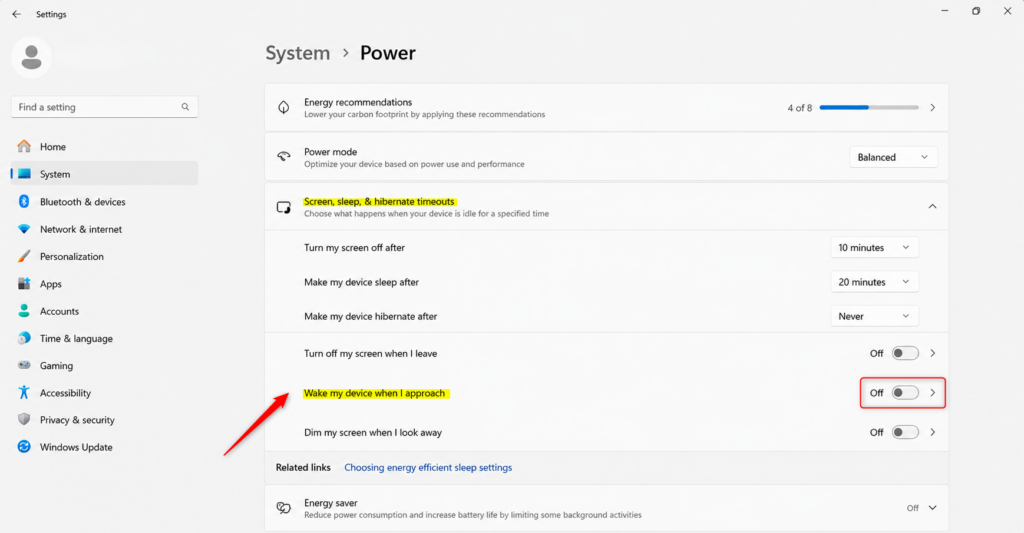This screenshot has height=533, width=1024.
Task: Toggle Turn off my screen when I leave
Action: (x=905, y=353)
